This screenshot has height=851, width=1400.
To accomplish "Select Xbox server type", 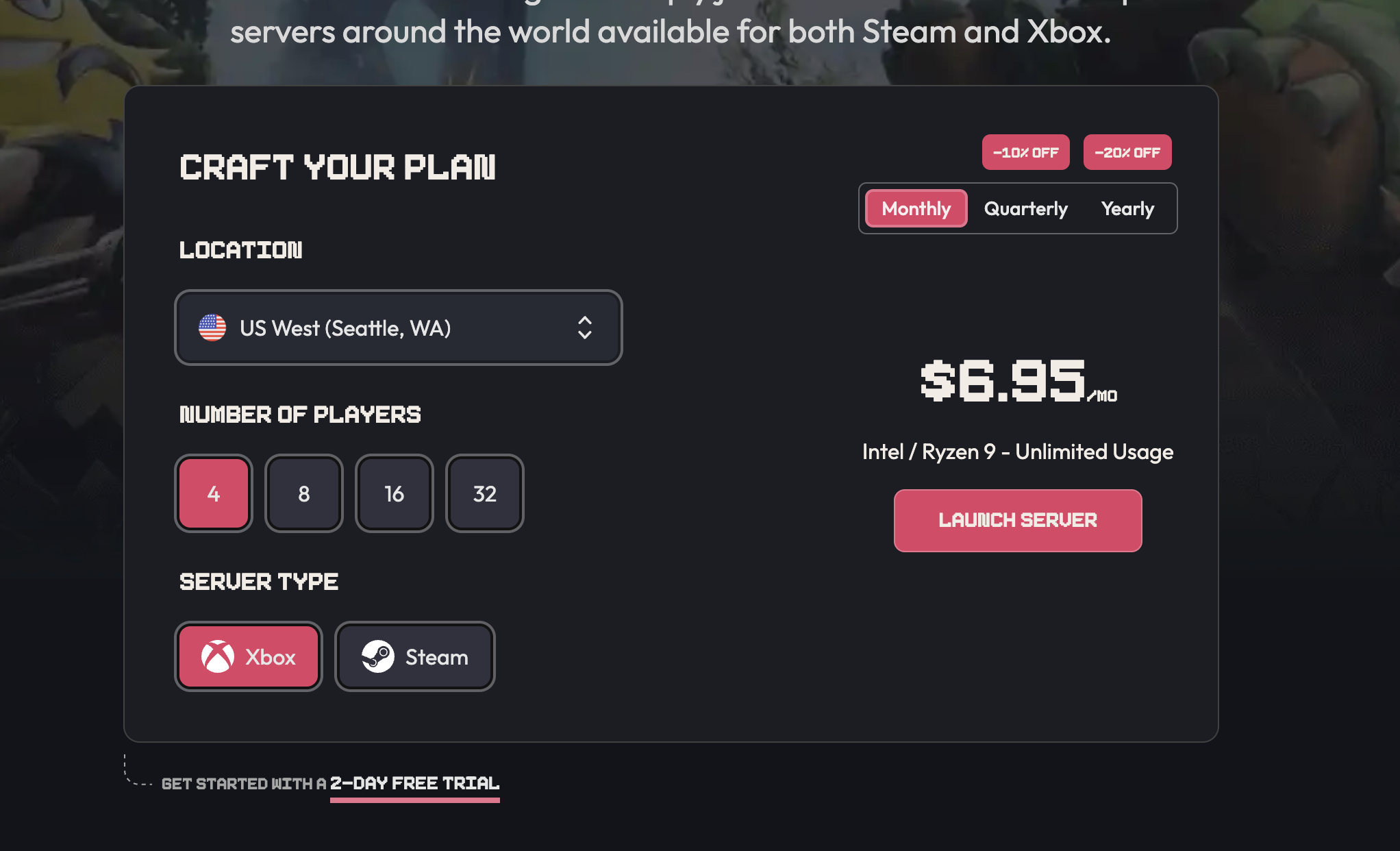I will [249, 656].
